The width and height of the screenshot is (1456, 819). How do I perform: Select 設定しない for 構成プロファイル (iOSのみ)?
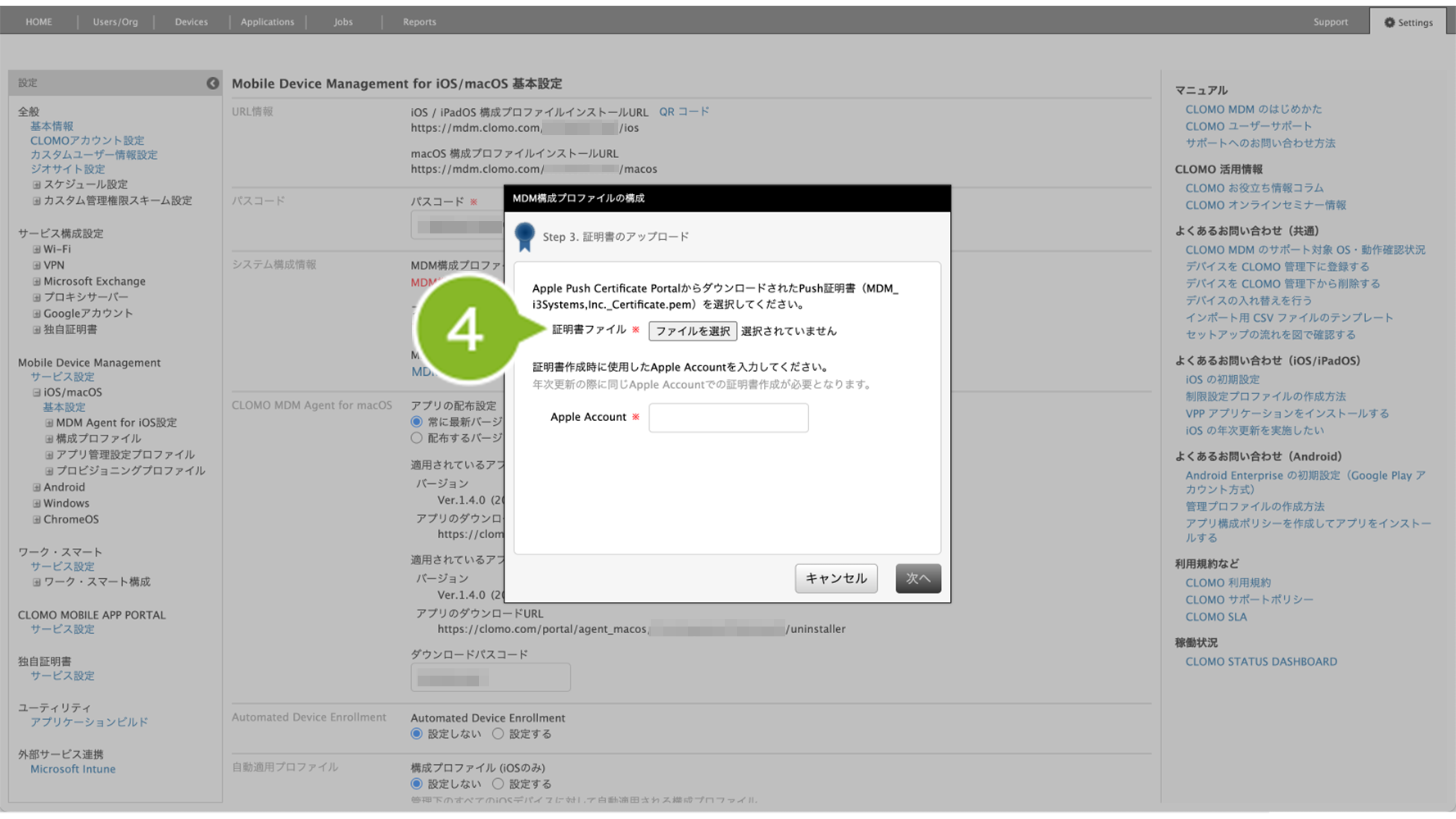tap(417, 784)
